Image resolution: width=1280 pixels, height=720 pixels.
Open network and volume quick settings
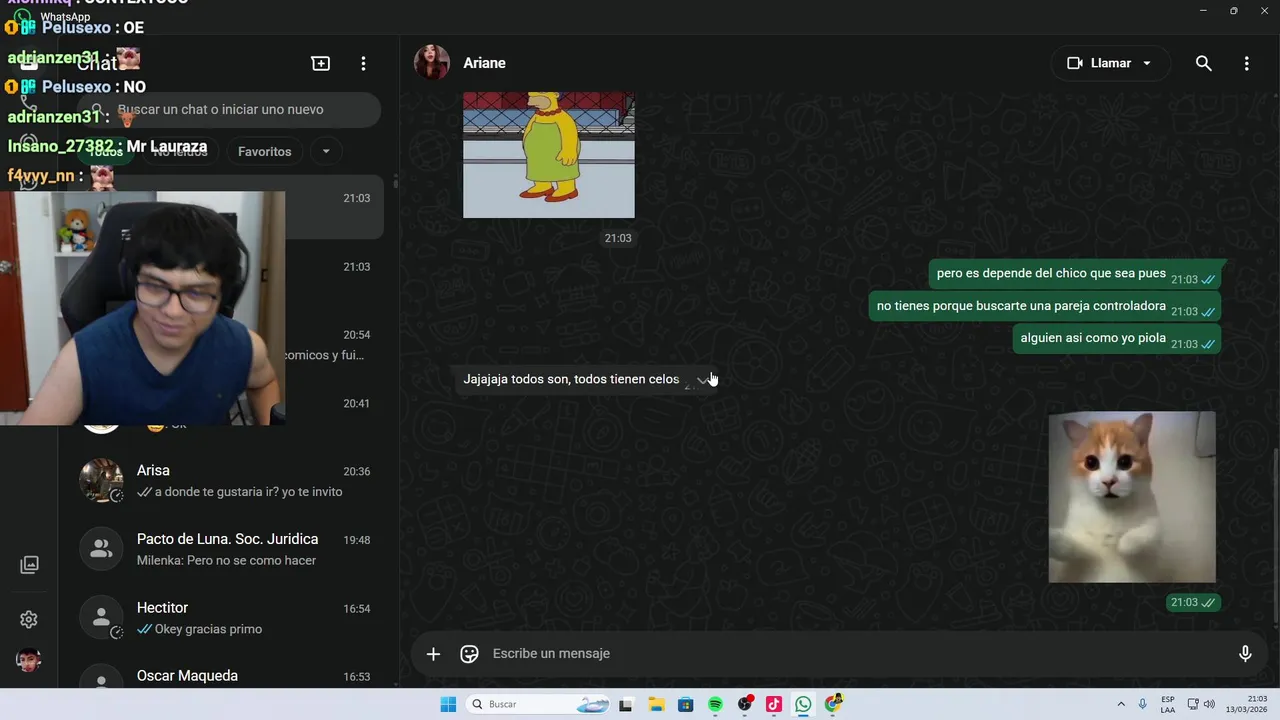coord(1201,704)
